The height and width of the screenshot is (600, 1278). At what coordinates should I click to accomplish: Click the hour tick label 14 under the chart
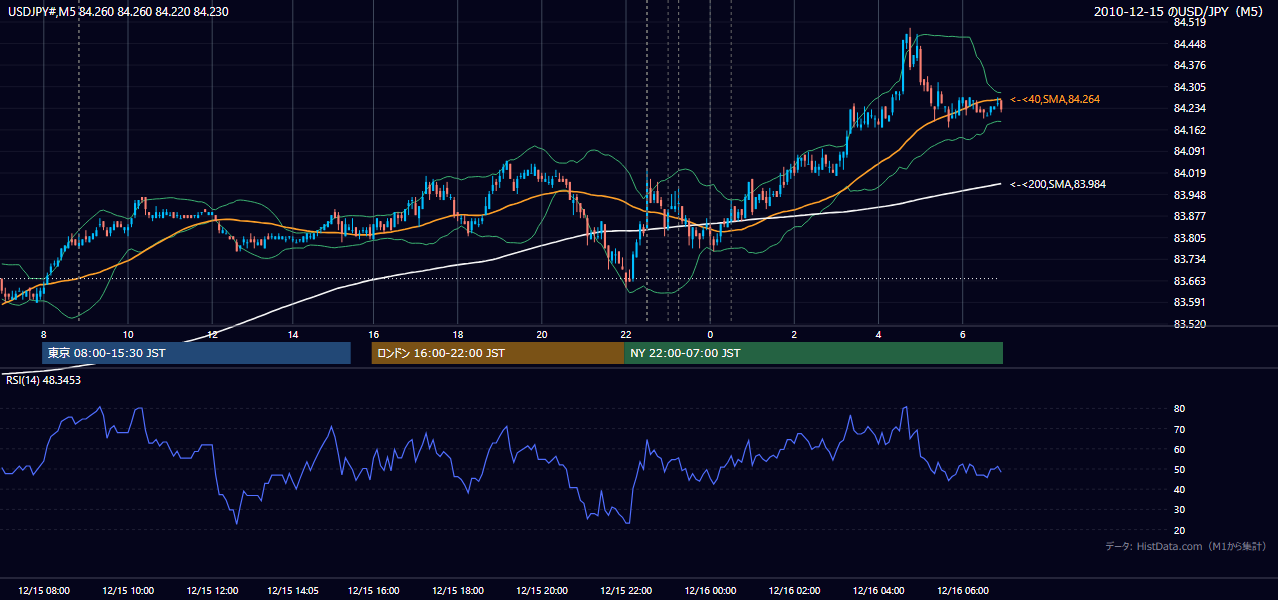pos(293,334)
